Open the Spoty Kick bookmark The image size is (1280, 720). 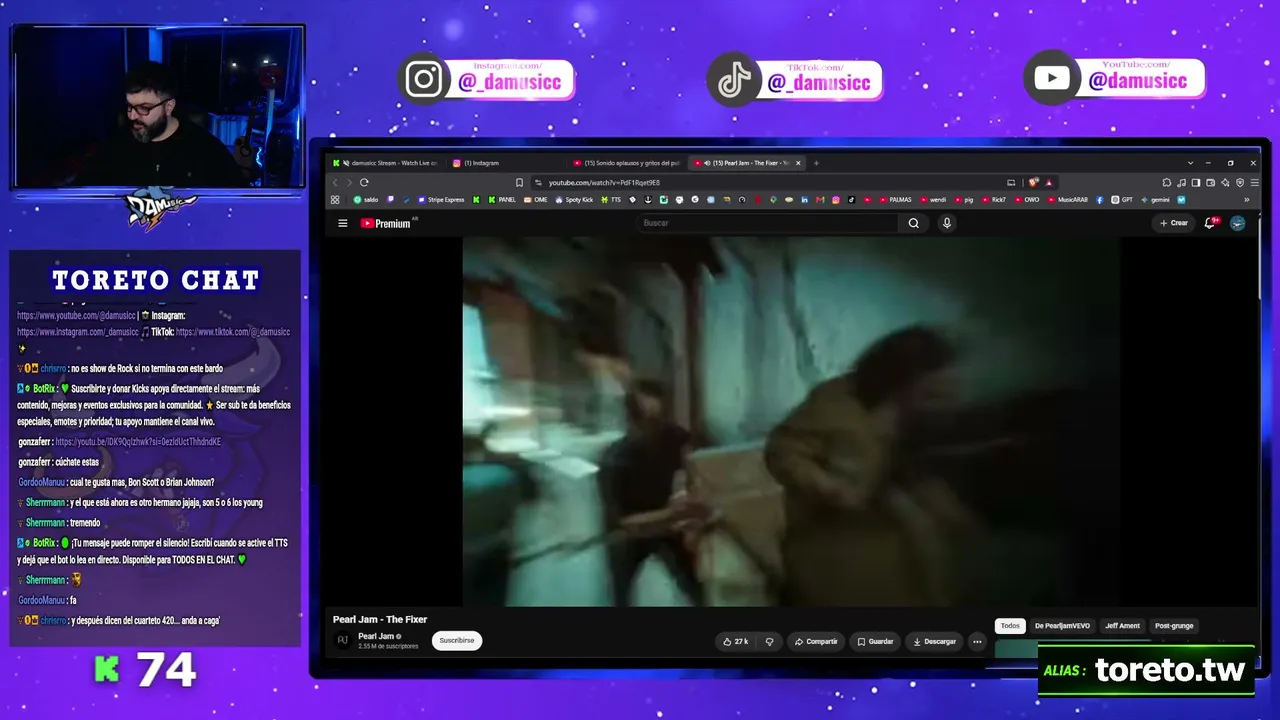(x=574, y=200)
